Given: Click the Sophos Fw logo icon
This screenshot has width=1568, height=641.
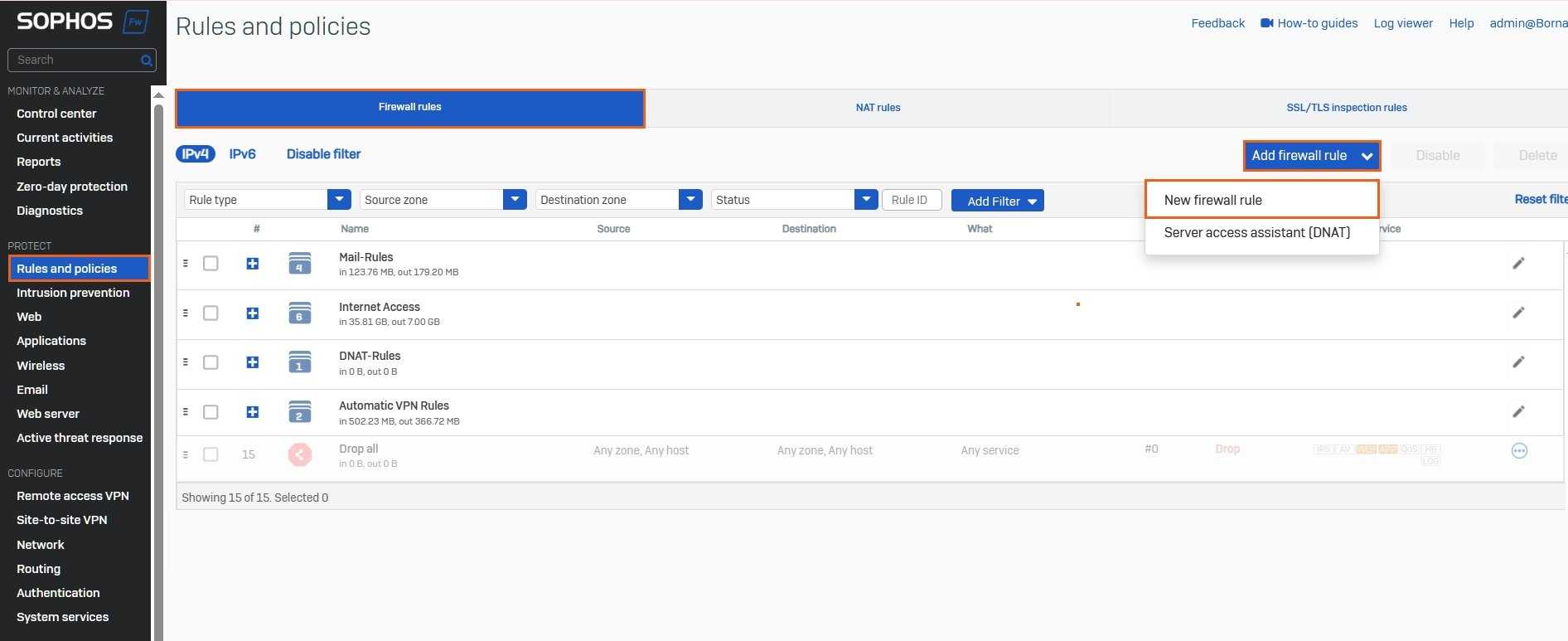Looking at the screenshot, I should (x=136, y=22).
